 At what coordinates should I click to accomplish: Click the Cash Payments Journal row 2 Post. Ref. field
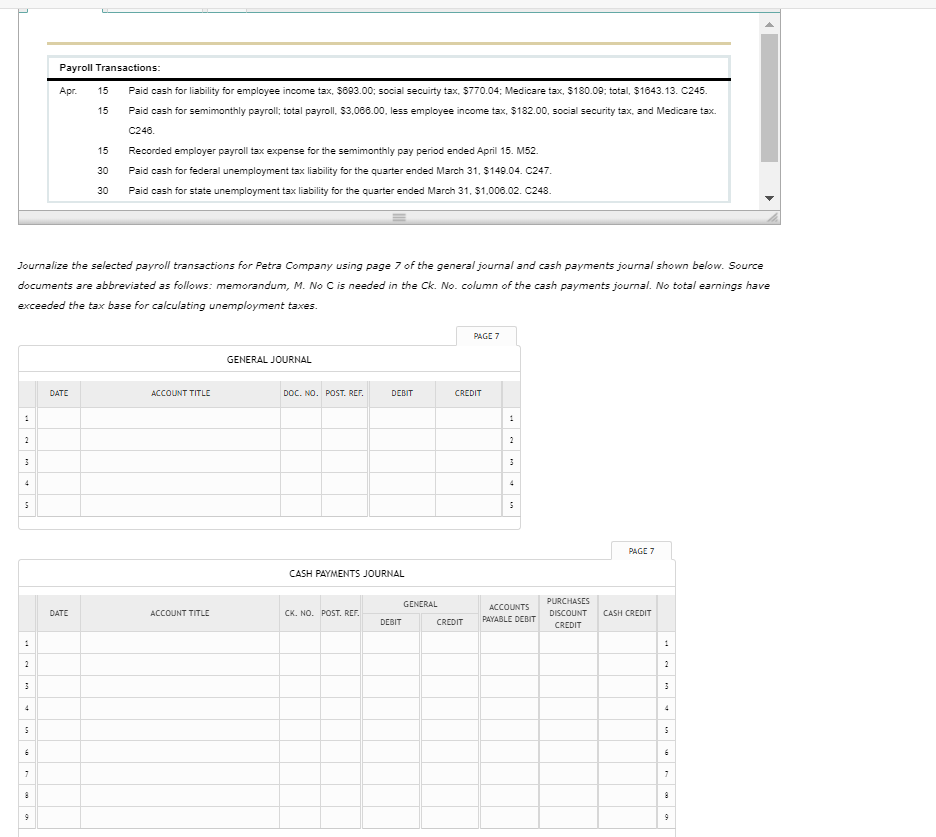tap(340, 664)
